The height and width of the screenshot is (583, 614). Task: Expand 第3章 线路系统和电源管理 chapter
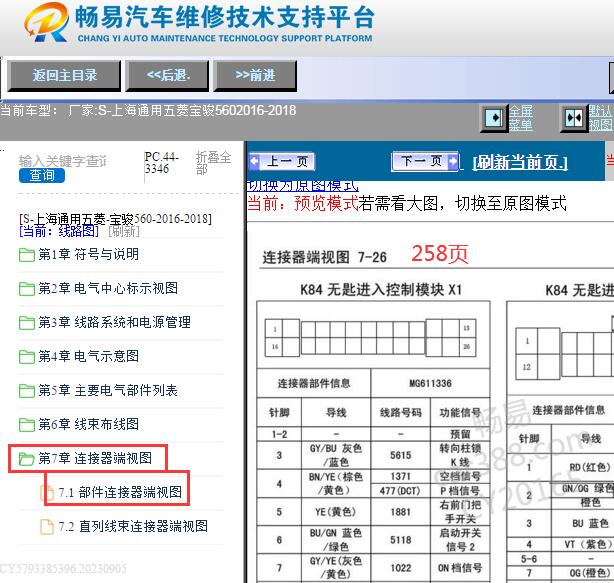coord(114,323)
